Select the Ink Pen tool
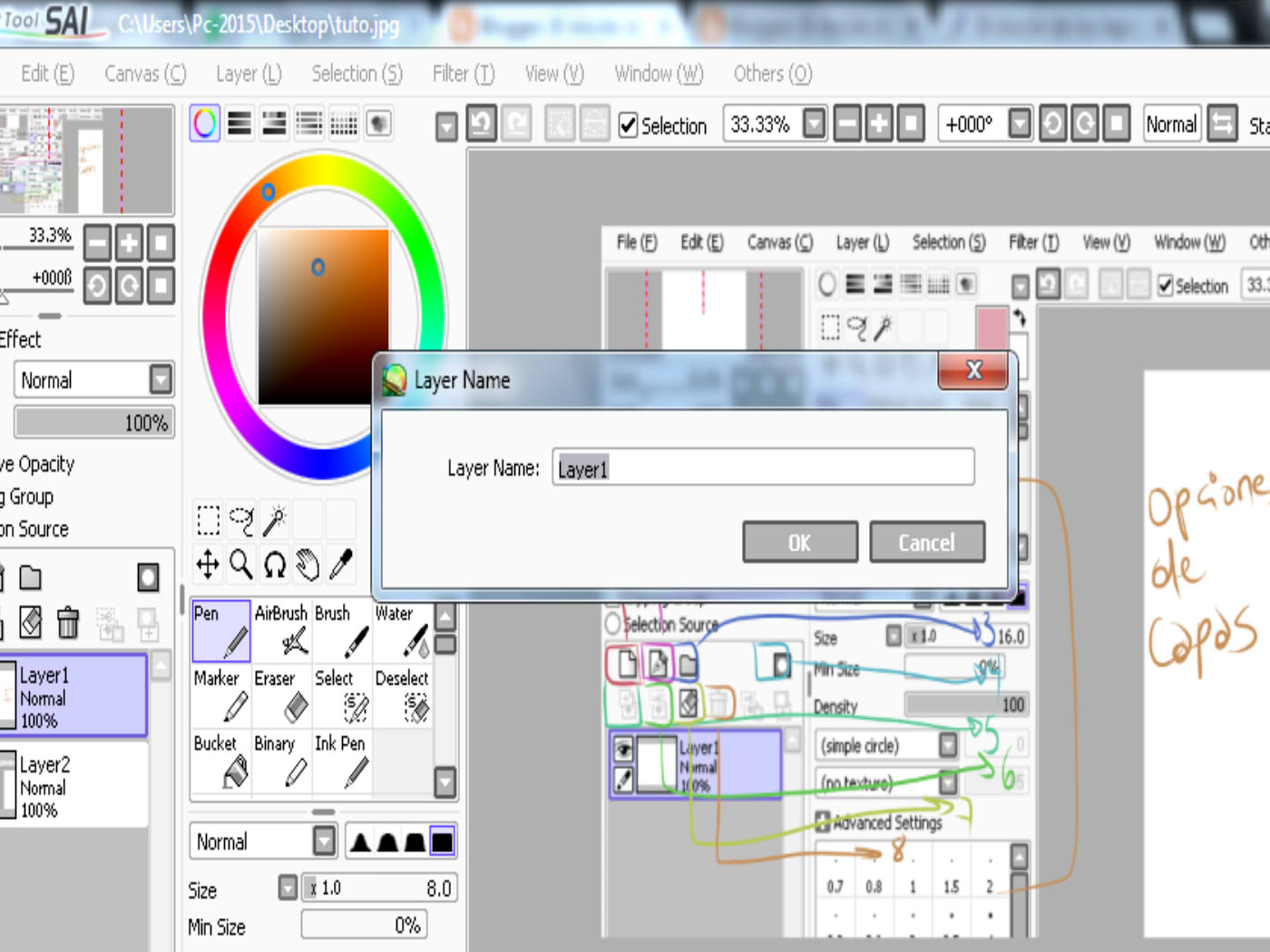The width and height of the screenshot is (1270, 952). click(x=341, y=762)
